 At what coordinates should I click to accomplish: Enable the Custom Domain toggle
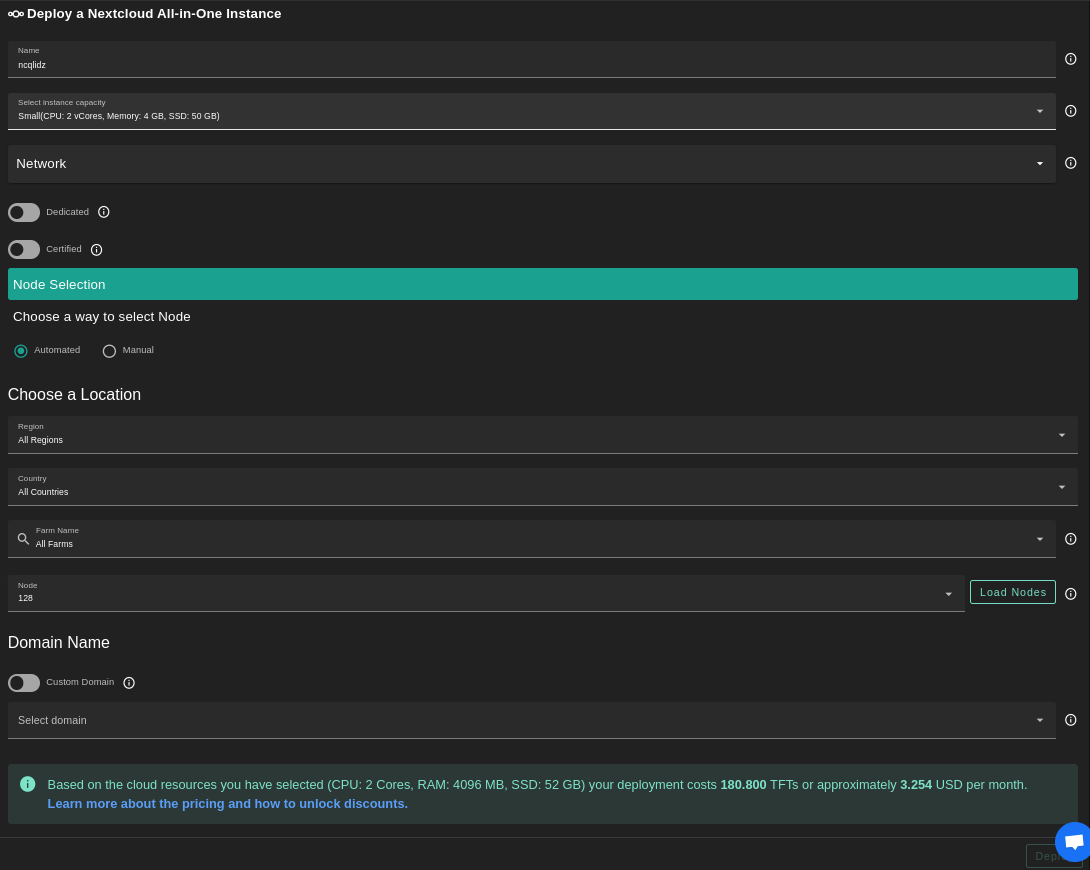24,683
